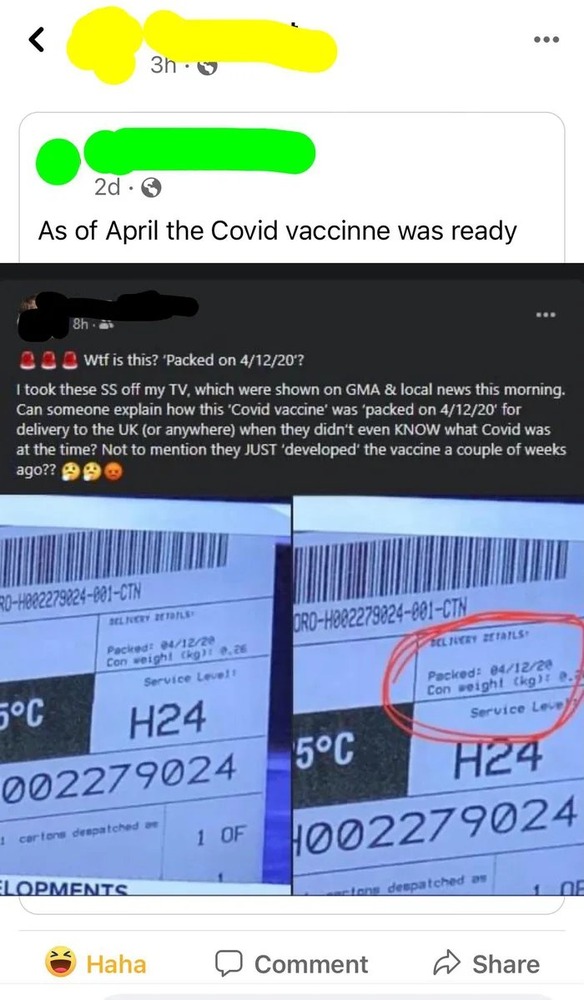The image size is (584, 1000).
Task: Tap the Share arrow icon
Action: (446, 963)
